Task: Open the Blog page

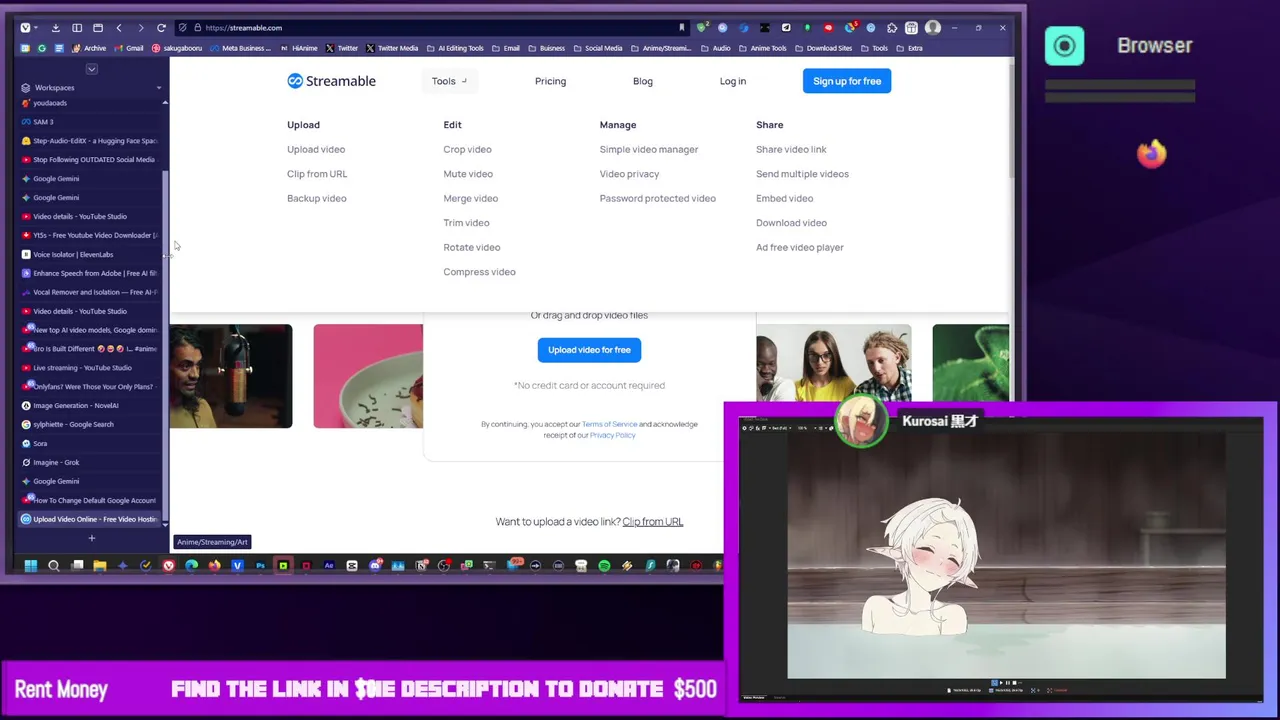Action: point(642,81)
